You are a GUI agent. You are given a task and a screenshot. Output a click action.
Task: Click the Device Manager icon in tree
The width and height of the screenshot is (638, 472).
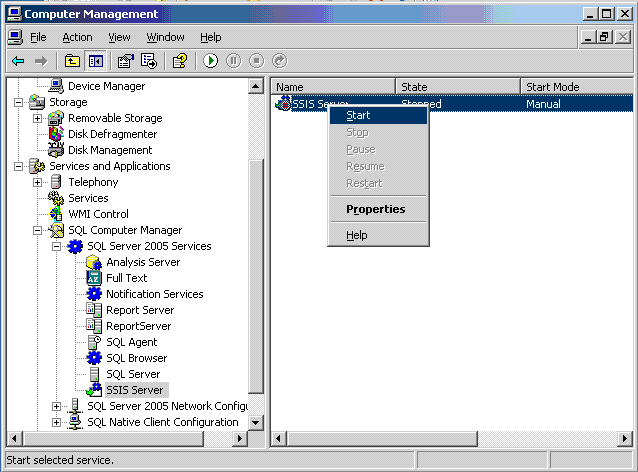pyautogui.click(x=56, y=86)
